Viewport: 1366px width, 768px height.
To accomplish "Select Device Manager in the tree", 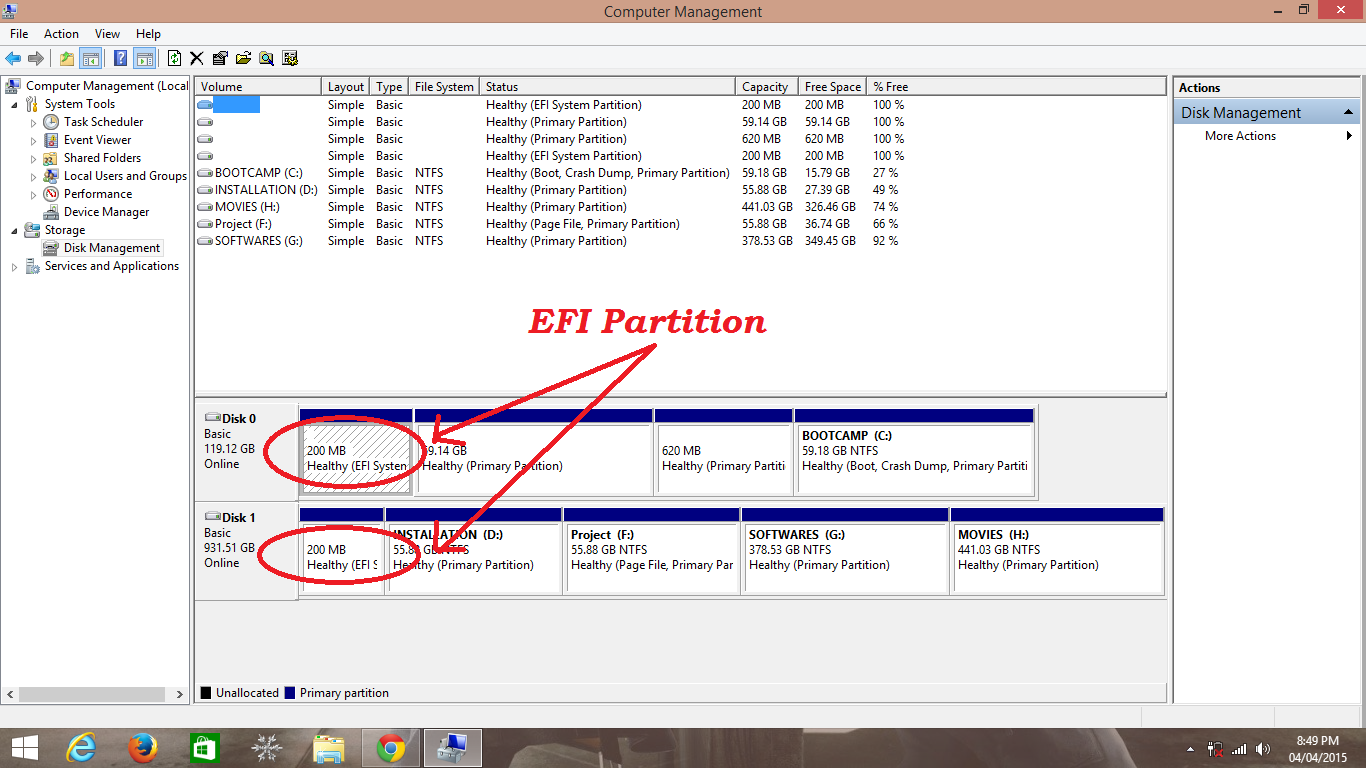I will [x=106, y=212].
